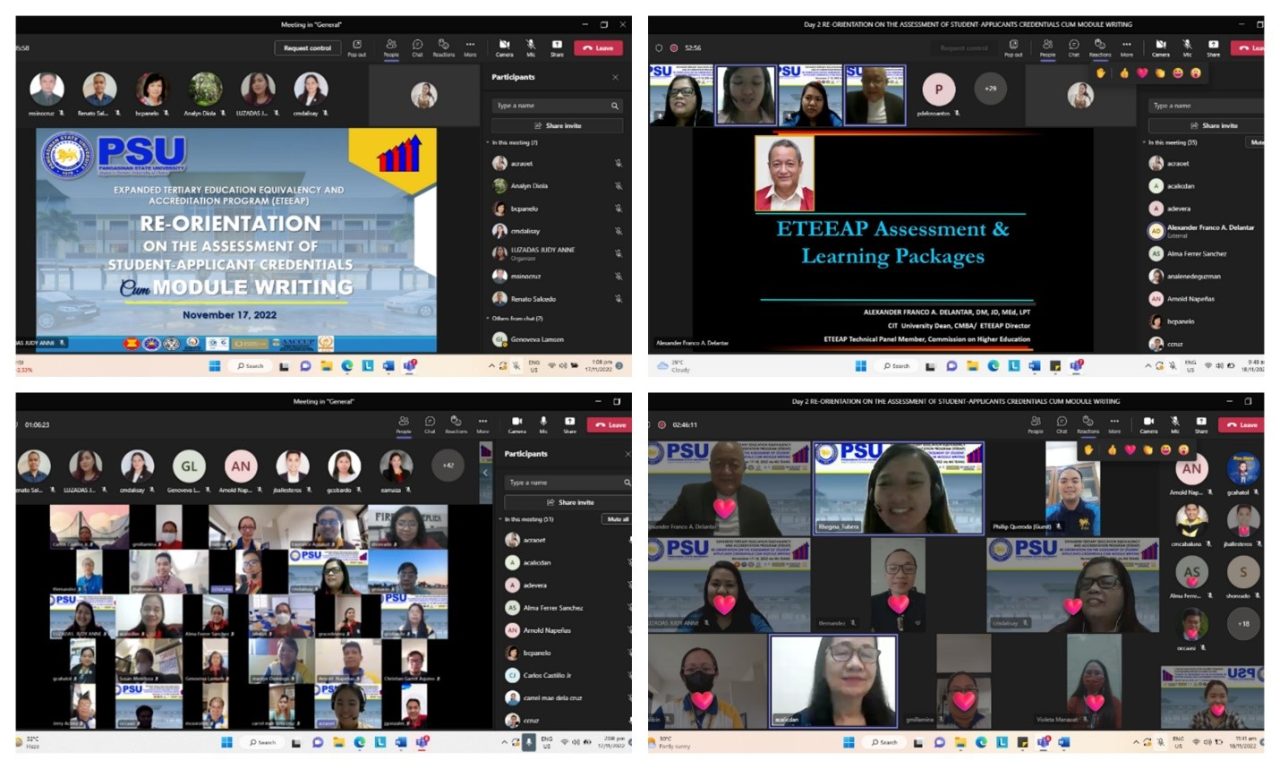1280x769 pixels.
Task: Send laughing emoji reaction in meeting timed 52:56
Action: tap(1178, 73)
